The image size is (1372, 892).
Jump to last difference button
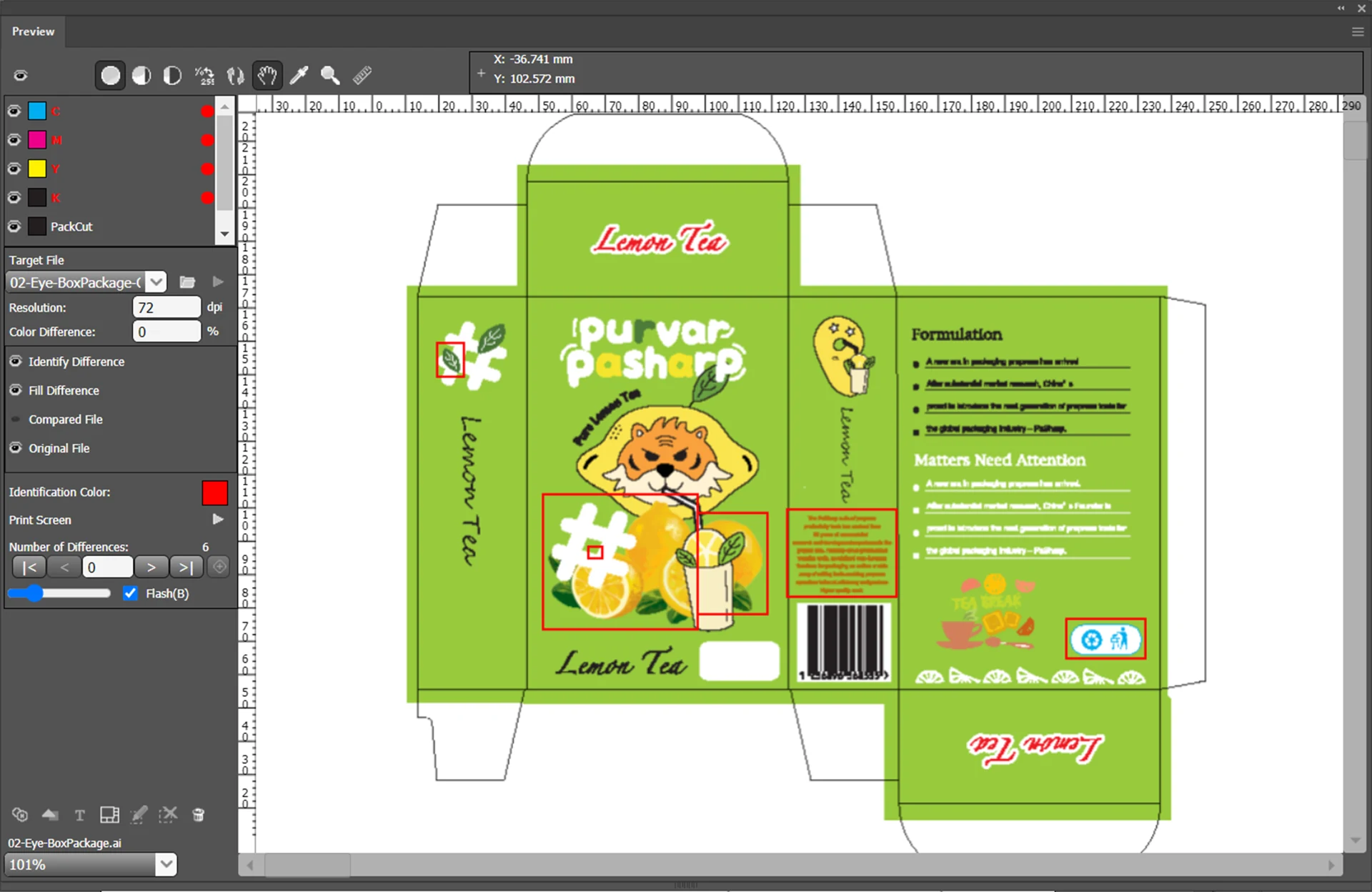pyautogui.click(x=187, y=568)
